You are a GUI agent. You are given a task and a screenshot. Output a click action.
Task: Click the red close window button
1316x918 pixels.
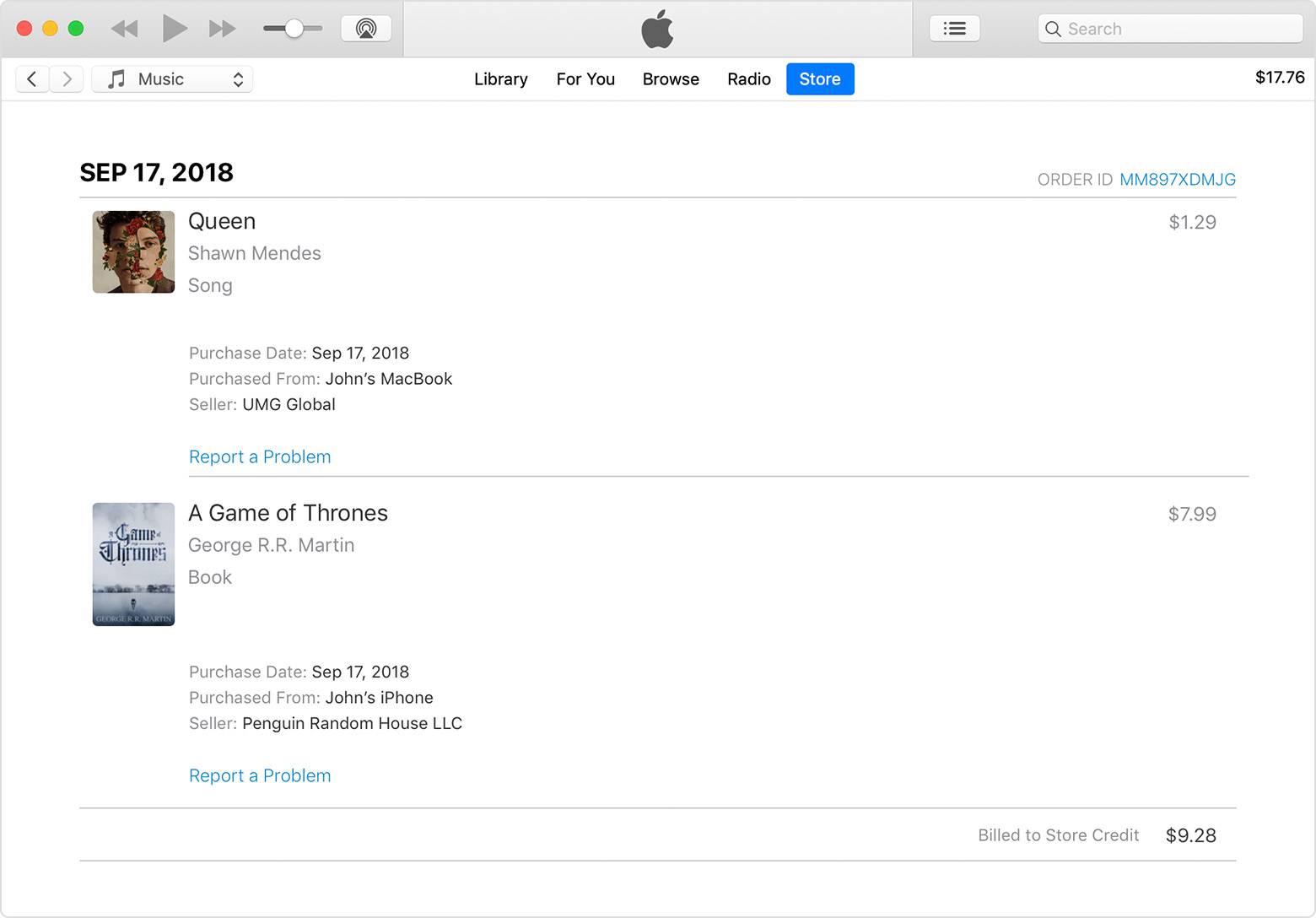coord(24,29)
